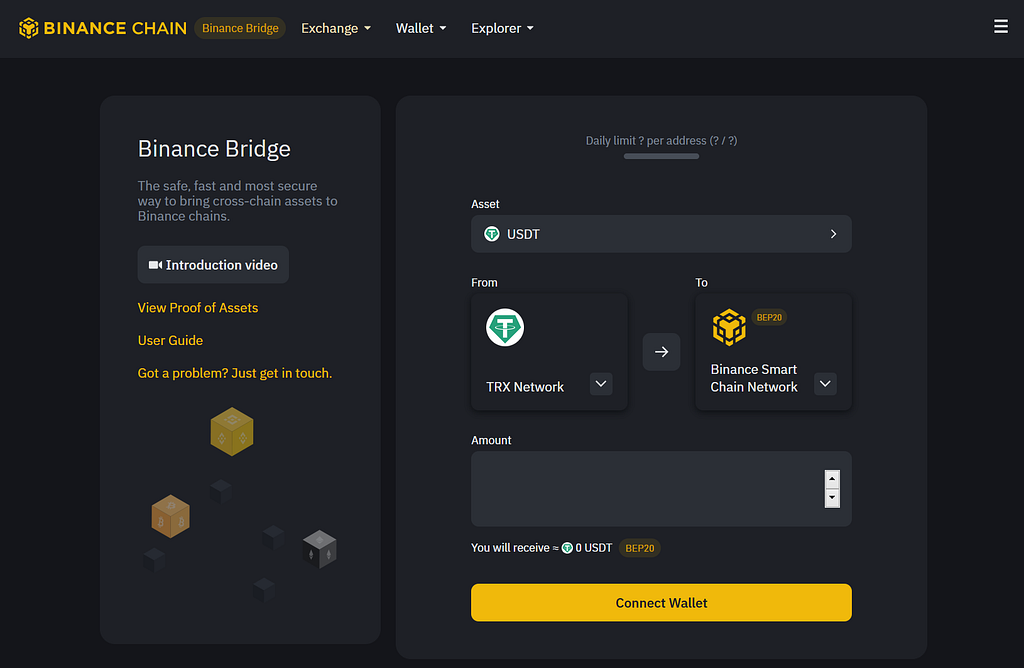The width and height of the screenshot is (1024, 668).
Task: Click the daily limit progress bar
Action: pyautogui.click(x=661, y=156)
